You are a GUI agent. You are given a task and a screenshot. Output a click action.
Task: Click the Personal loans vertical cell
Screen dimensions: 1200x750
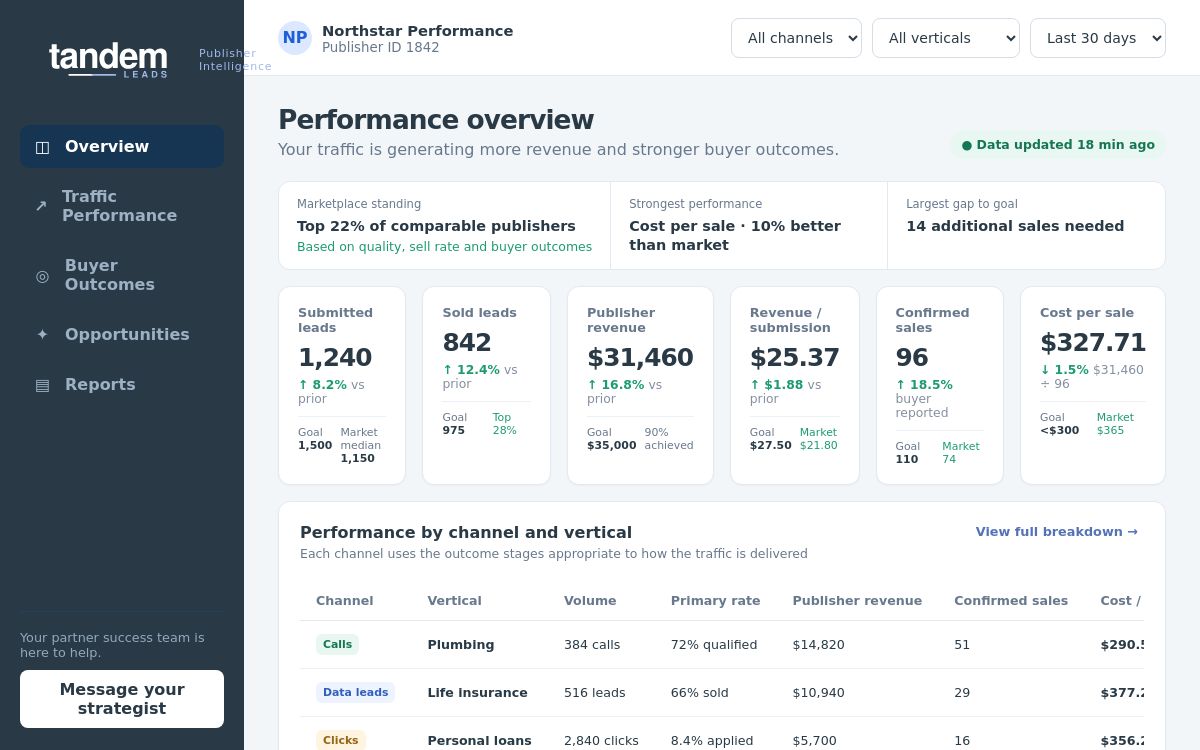click(x=480, y=741)
